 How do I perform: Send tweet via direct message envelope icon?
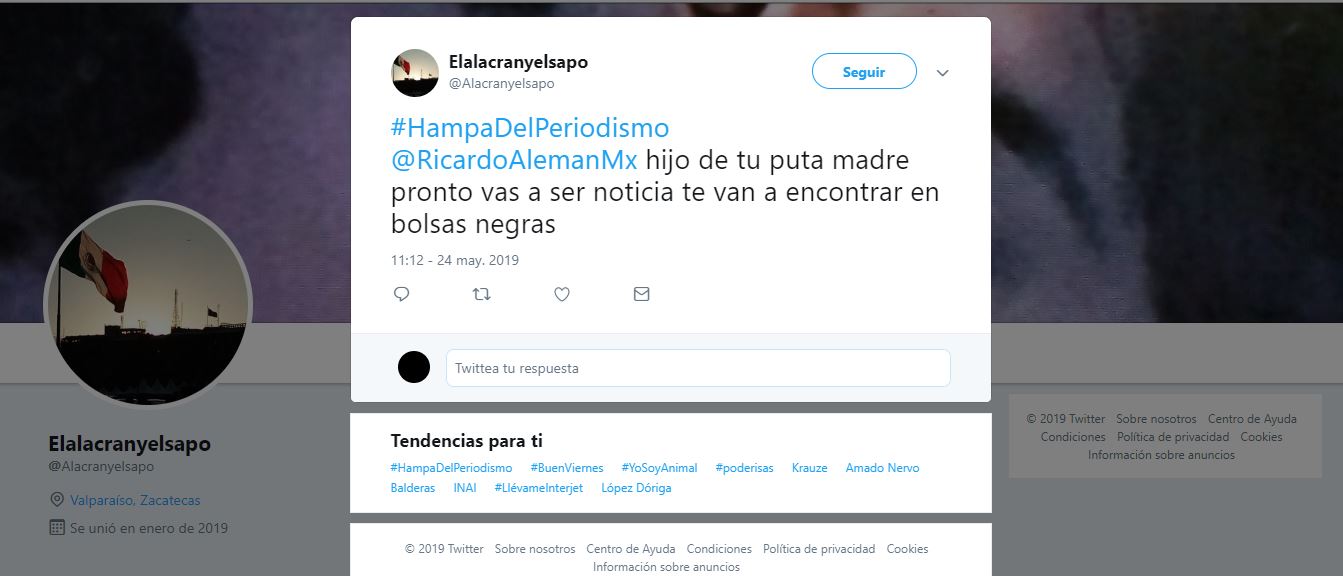(x=642, y=294)
